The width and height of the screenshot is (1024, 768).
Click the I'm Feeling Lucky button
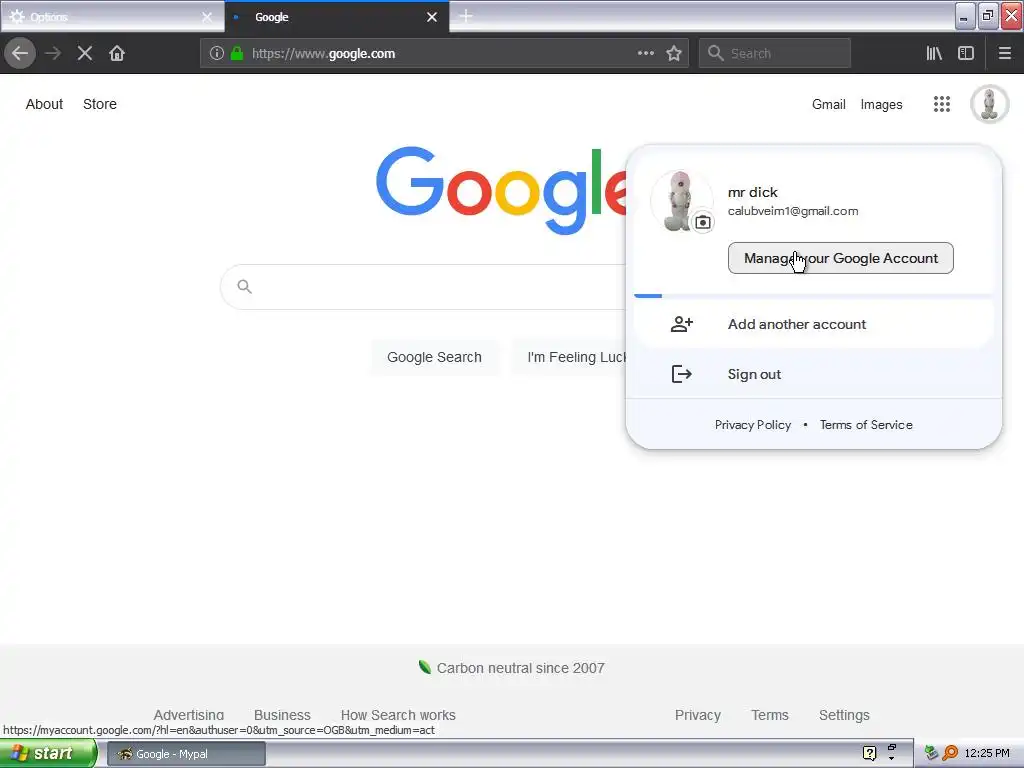568,357
